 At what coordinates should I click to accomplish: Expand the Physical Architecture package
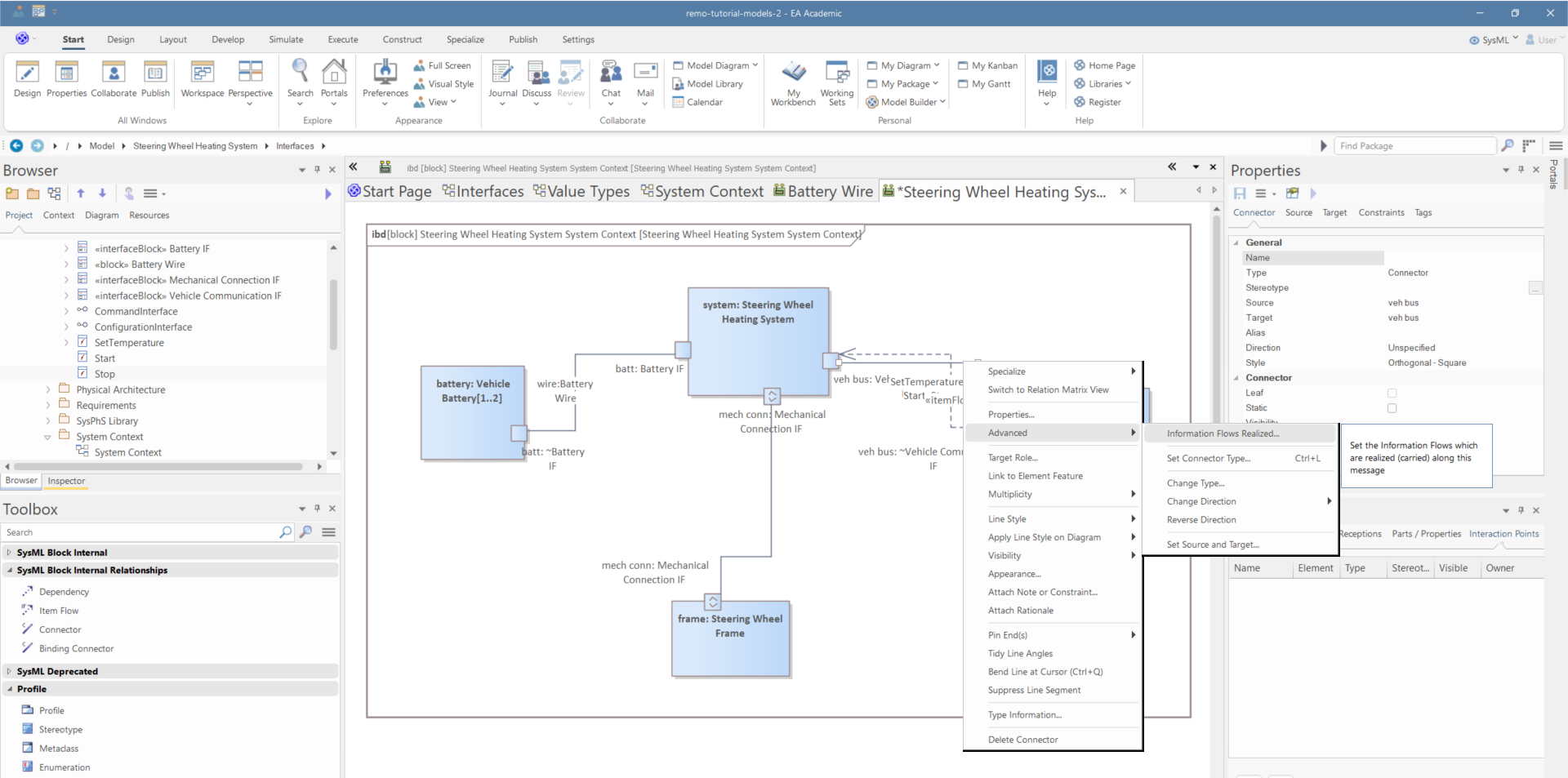pyautogui.click(x=48, y=390)
